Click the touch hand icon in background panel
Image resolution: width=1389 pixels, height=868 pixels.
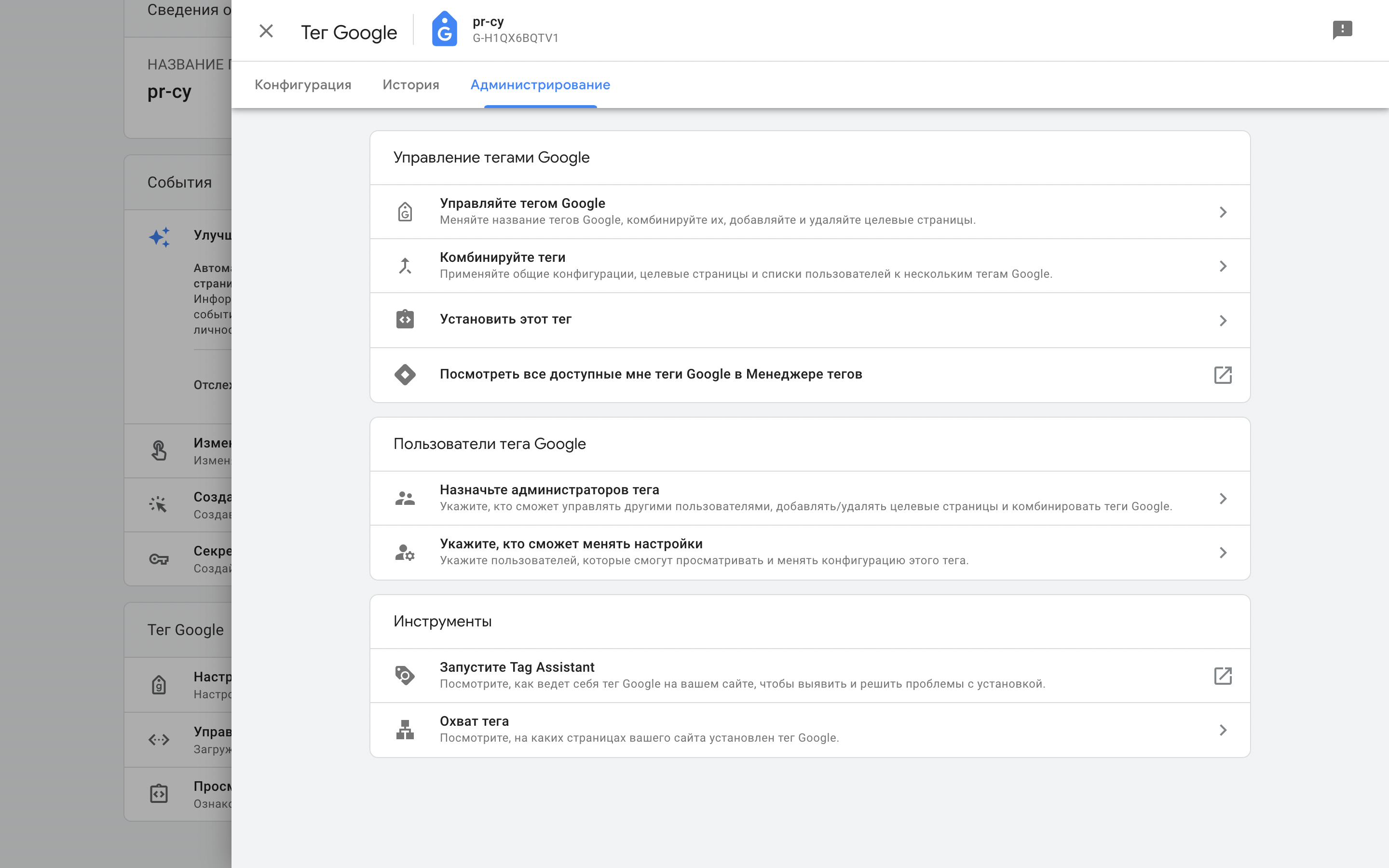pos(159,451)
